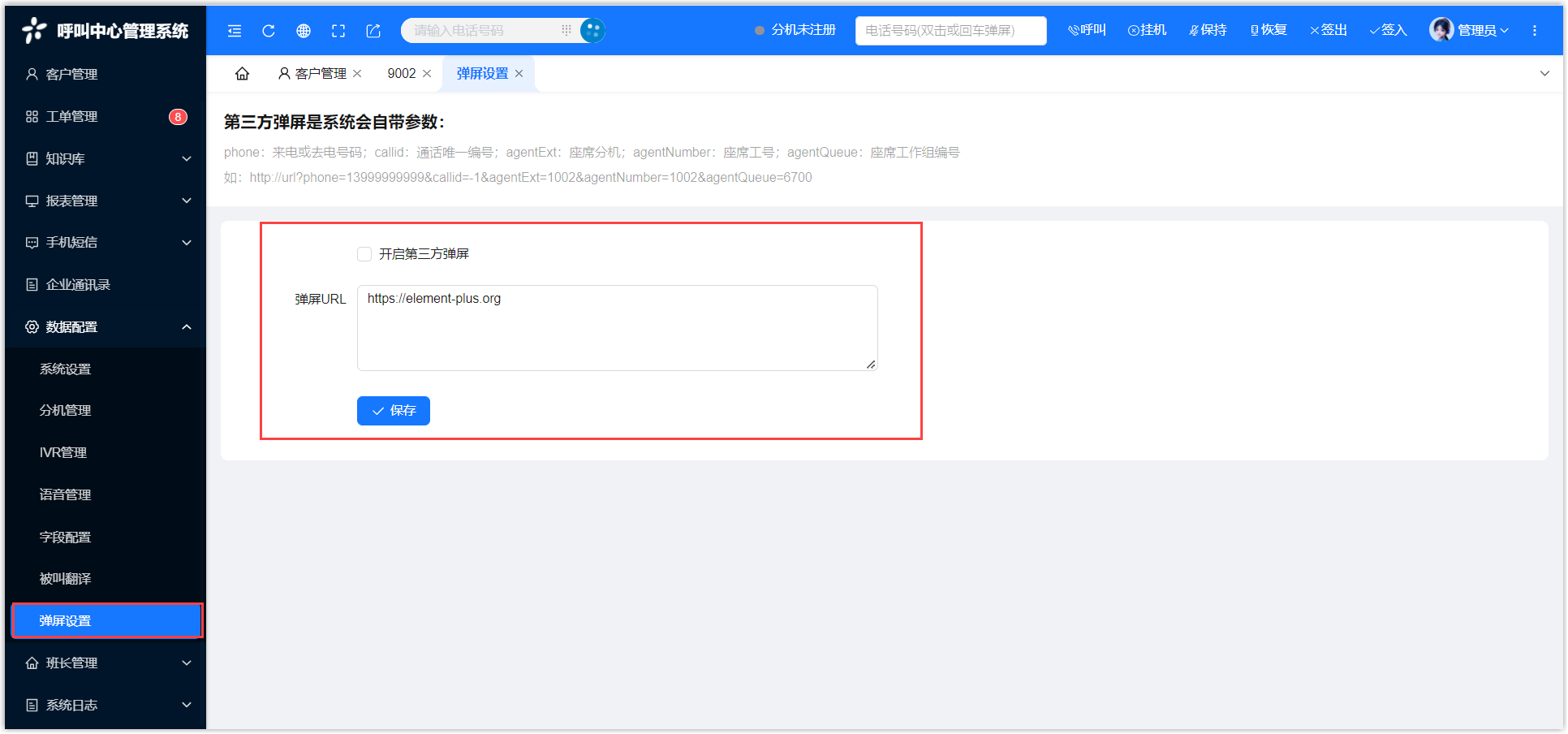Expand the 报表管理 sidebar menu
Screen dimensions: 1568x734
point(106,201)
